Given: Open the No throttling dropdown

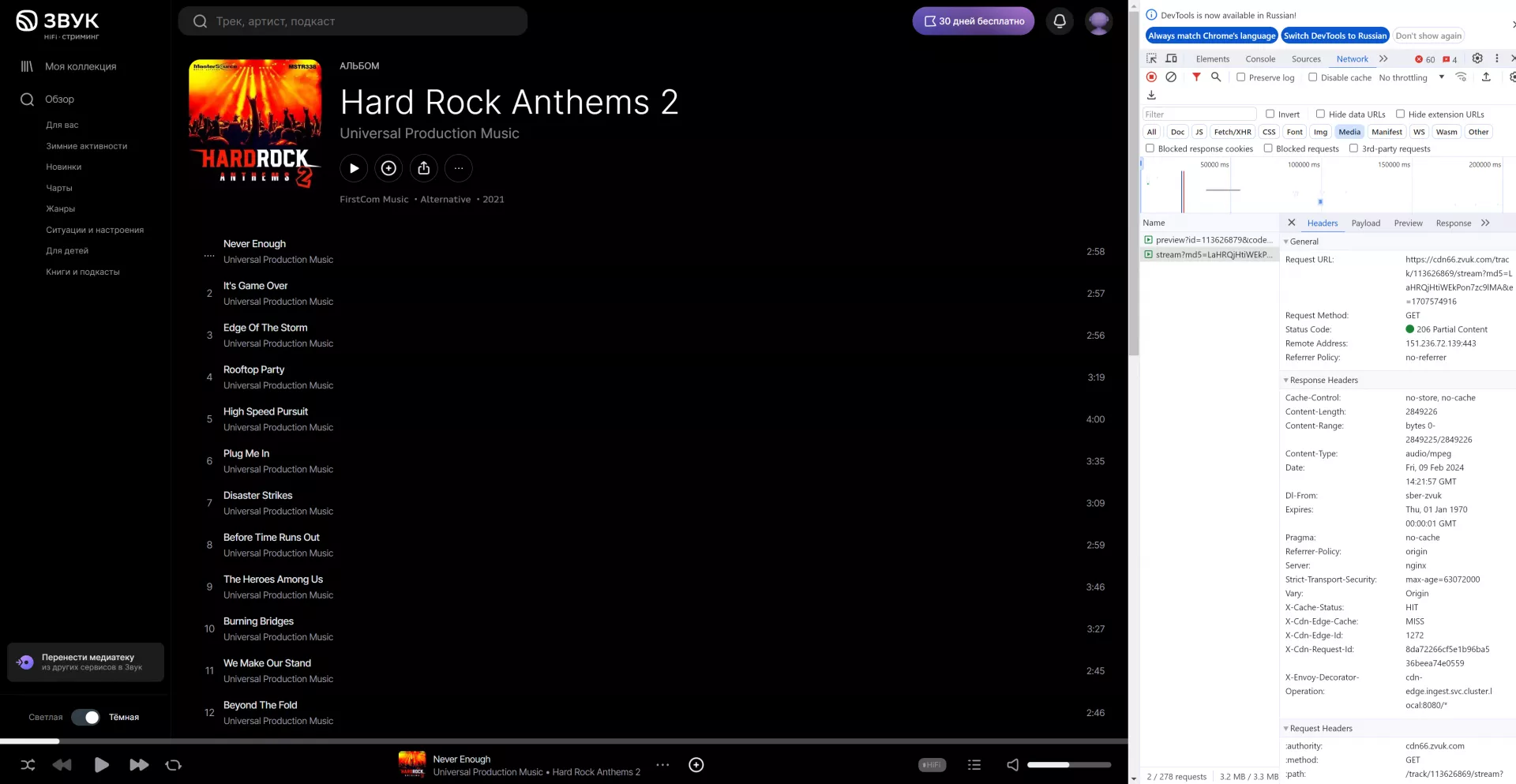Looking at the screenshot, I should coord(1412,77).
